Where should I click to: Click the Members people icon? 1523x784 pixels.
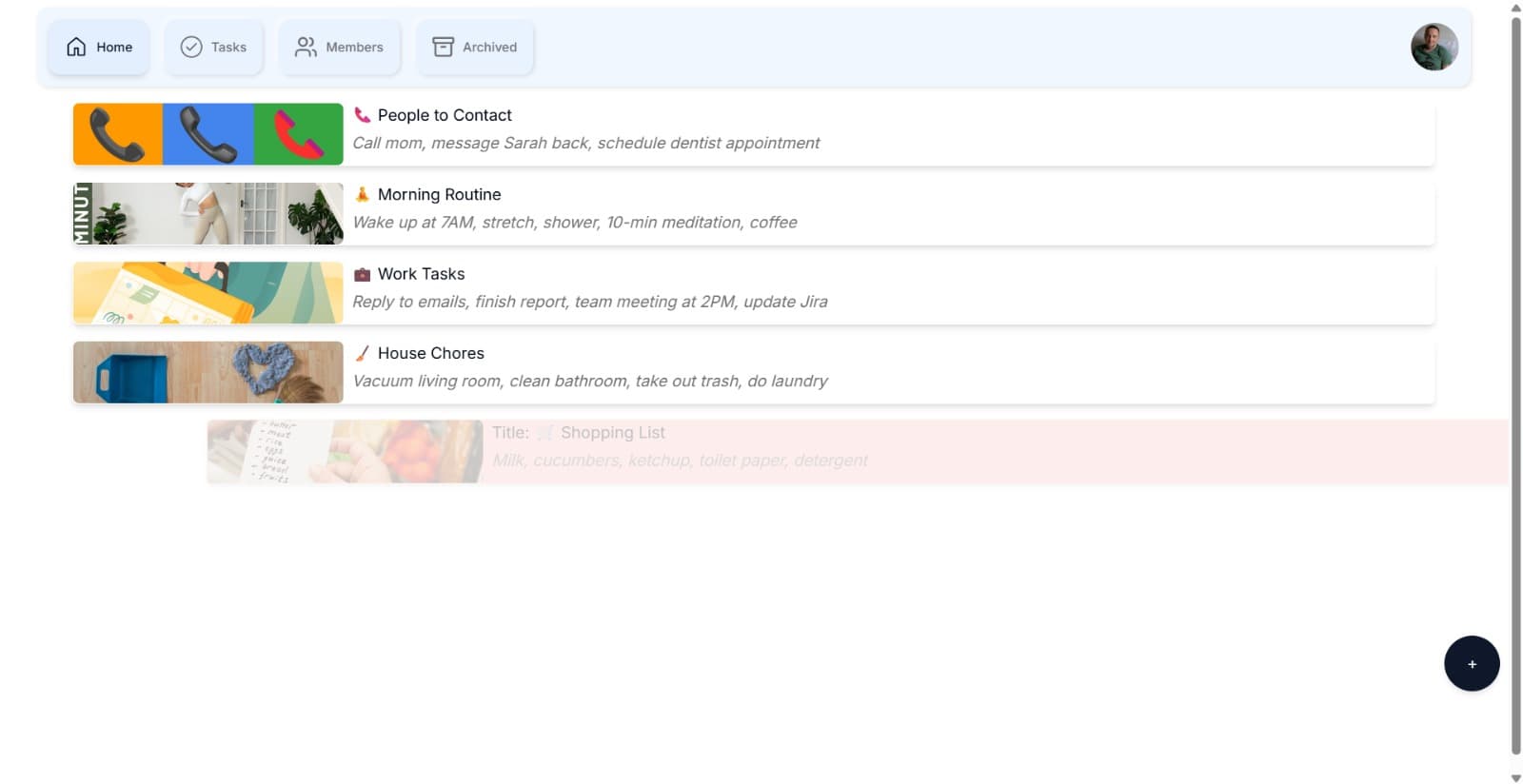[306, 47]
